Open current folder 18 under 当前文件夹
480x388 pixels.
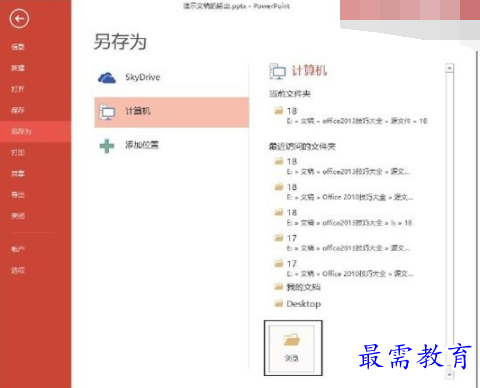click(350, 115)
